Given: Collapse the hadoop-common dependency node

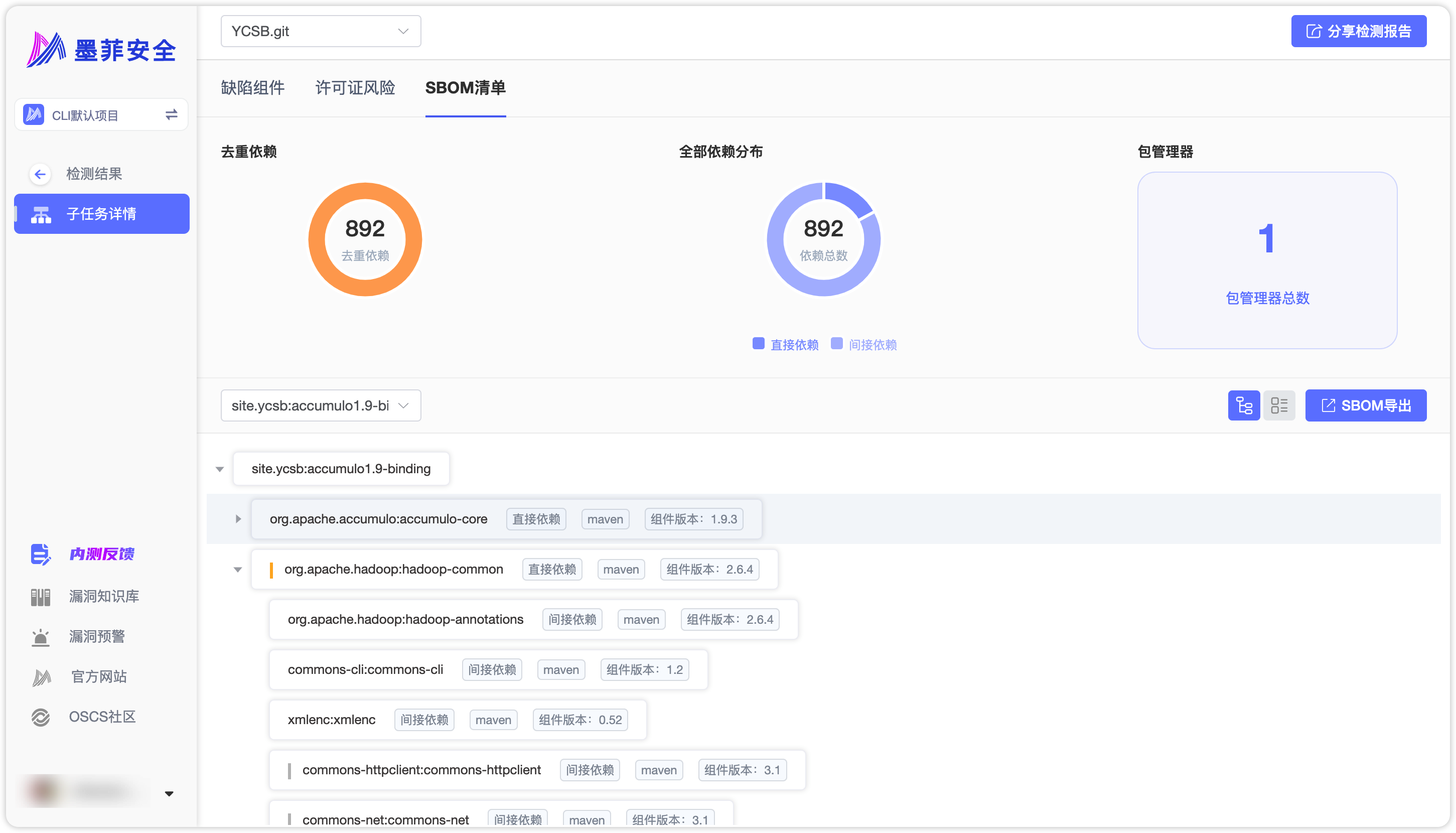Looking at the screenshot, I should click(x=238, y=569).
